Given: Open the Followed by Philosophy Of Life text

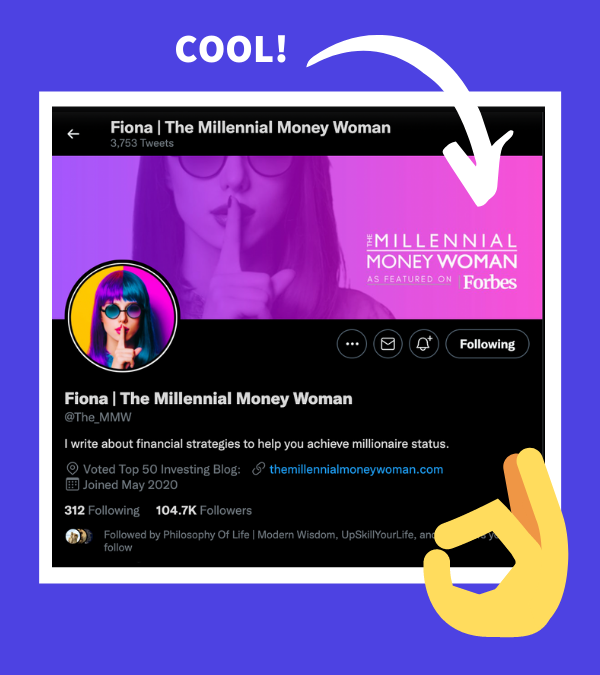Looking at the screenshot, I should 267,541.
